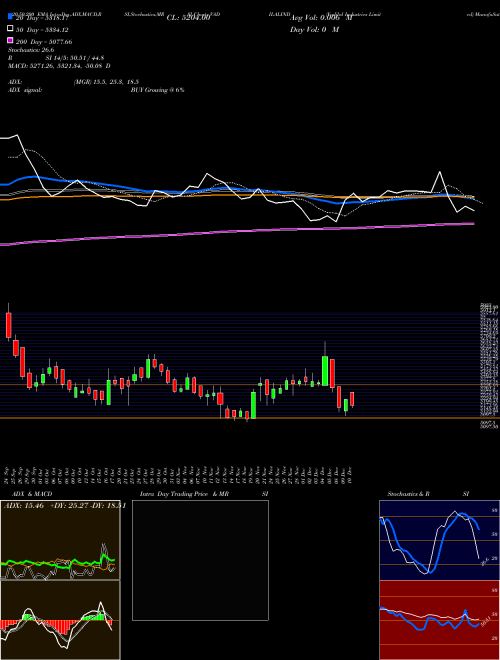500x660 pixels.
Task: Open the MACD histogram chart thumbnail
Action: coord(60,620)
